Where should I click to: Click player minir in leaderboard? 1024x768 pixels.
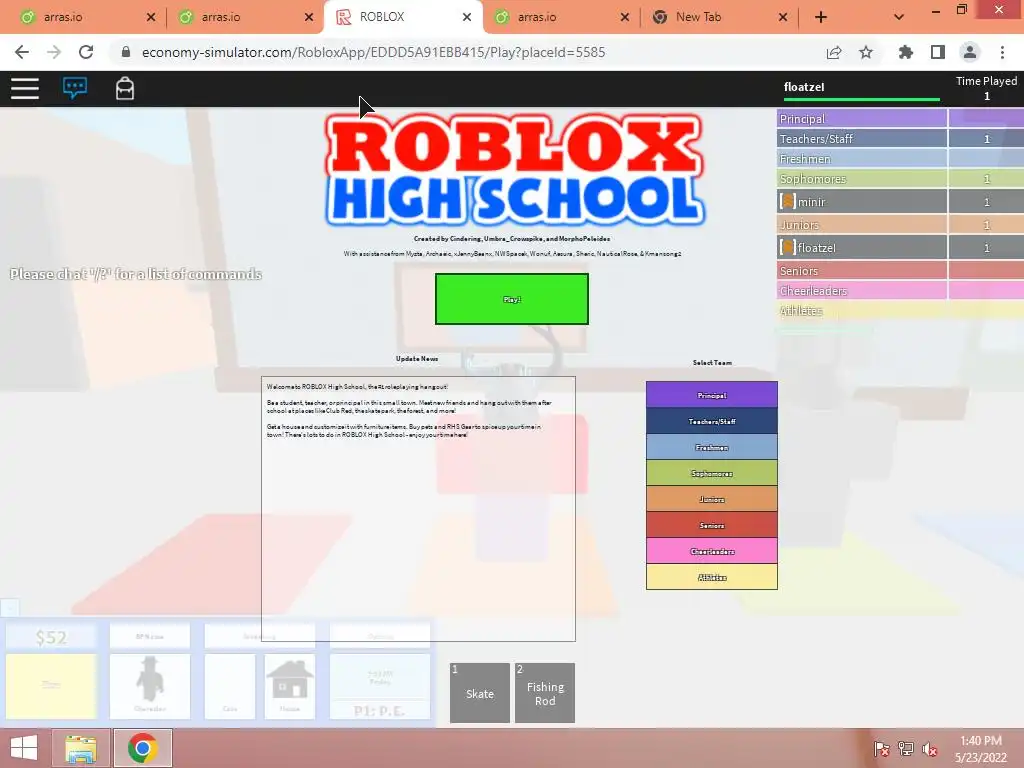(901, 201)
